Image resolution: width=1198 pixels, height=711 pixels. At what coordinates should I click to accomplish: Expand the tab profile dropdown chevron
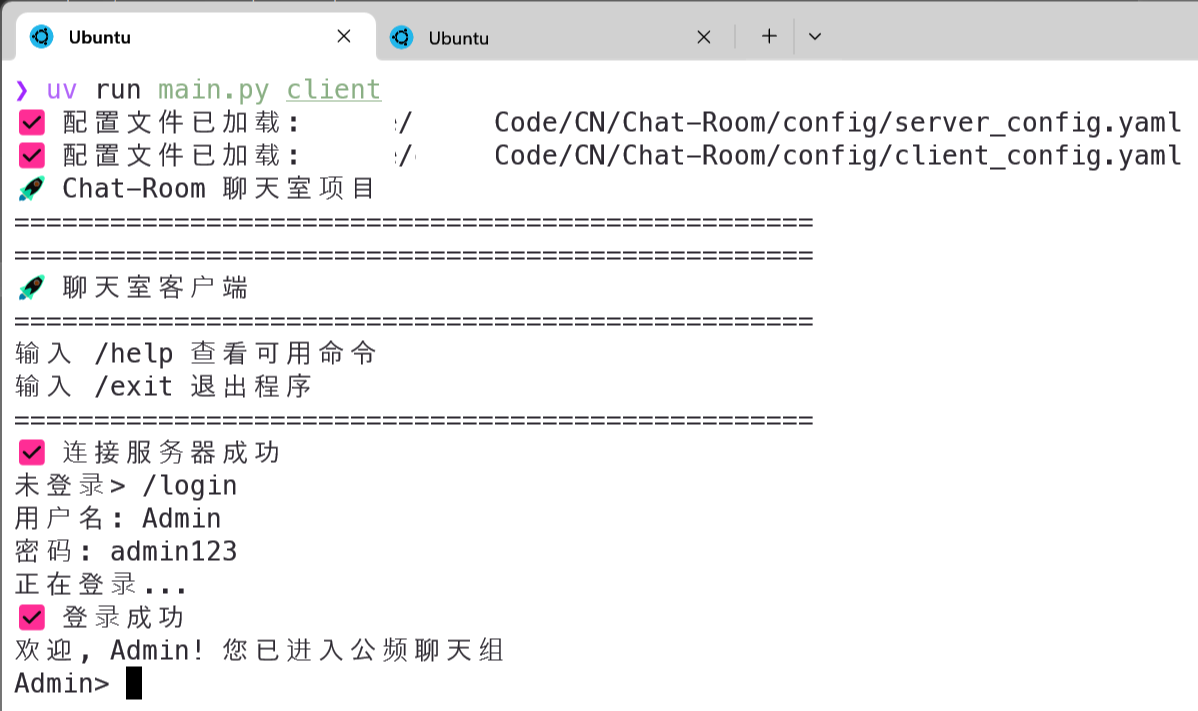[x=815, y=36]
